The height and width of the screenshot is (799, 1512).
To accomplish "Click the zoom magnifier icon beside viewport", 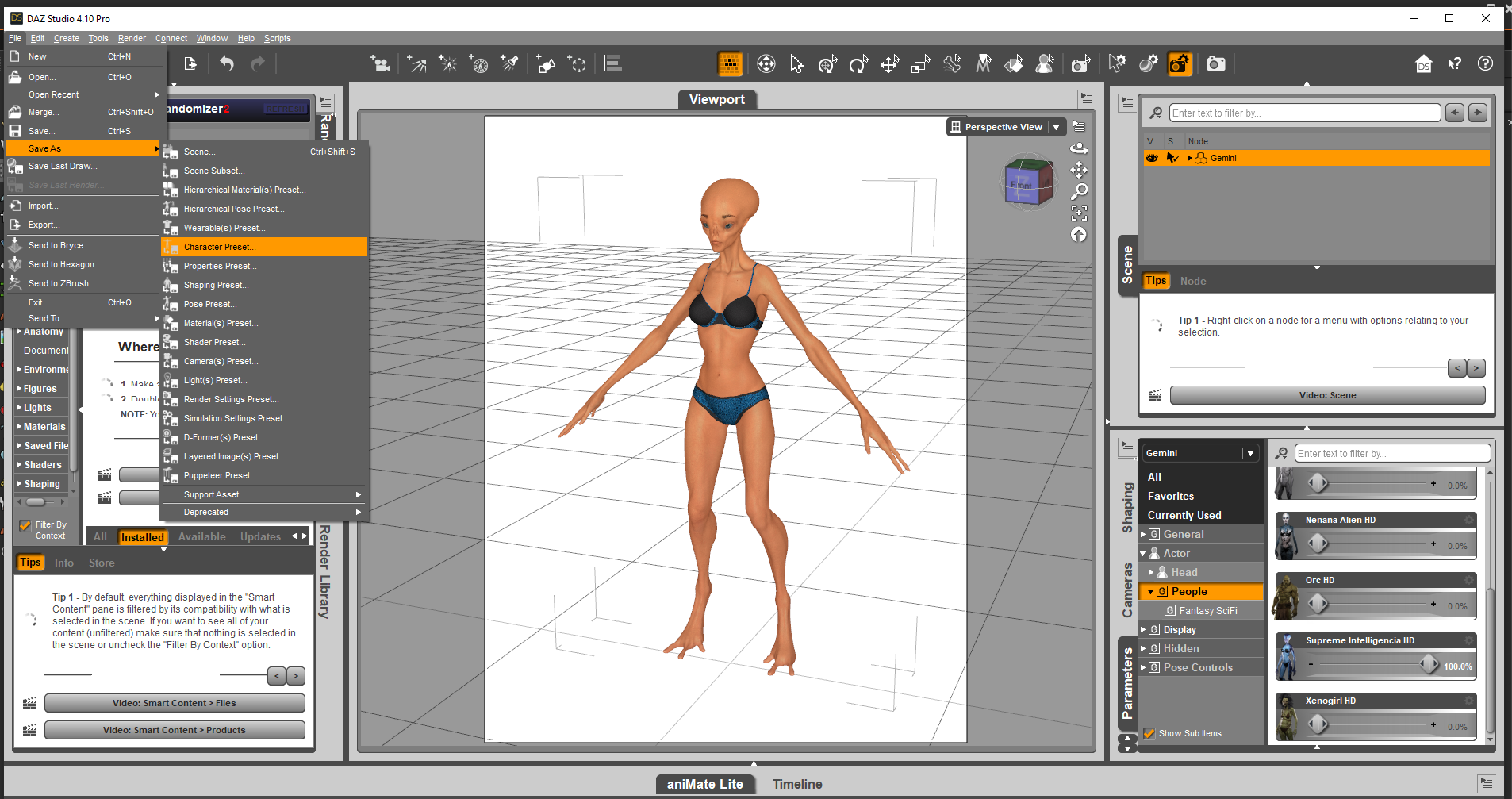I will coord(1079,191).
